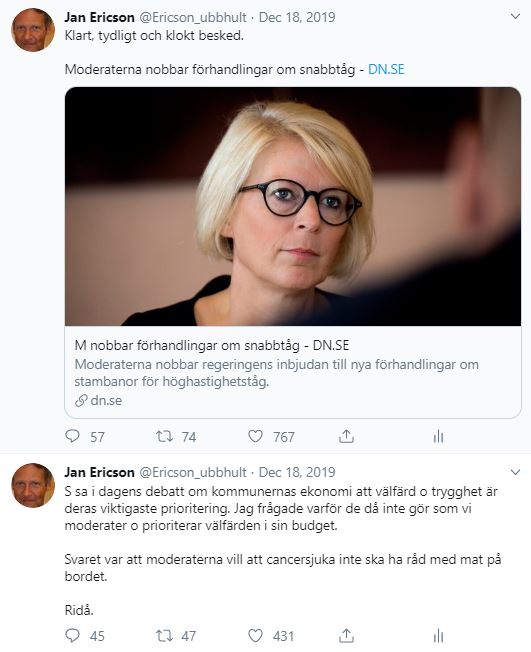View analytics of the first tweet
This screenshot has width=531, height=652.
click(x=438, y=436)
